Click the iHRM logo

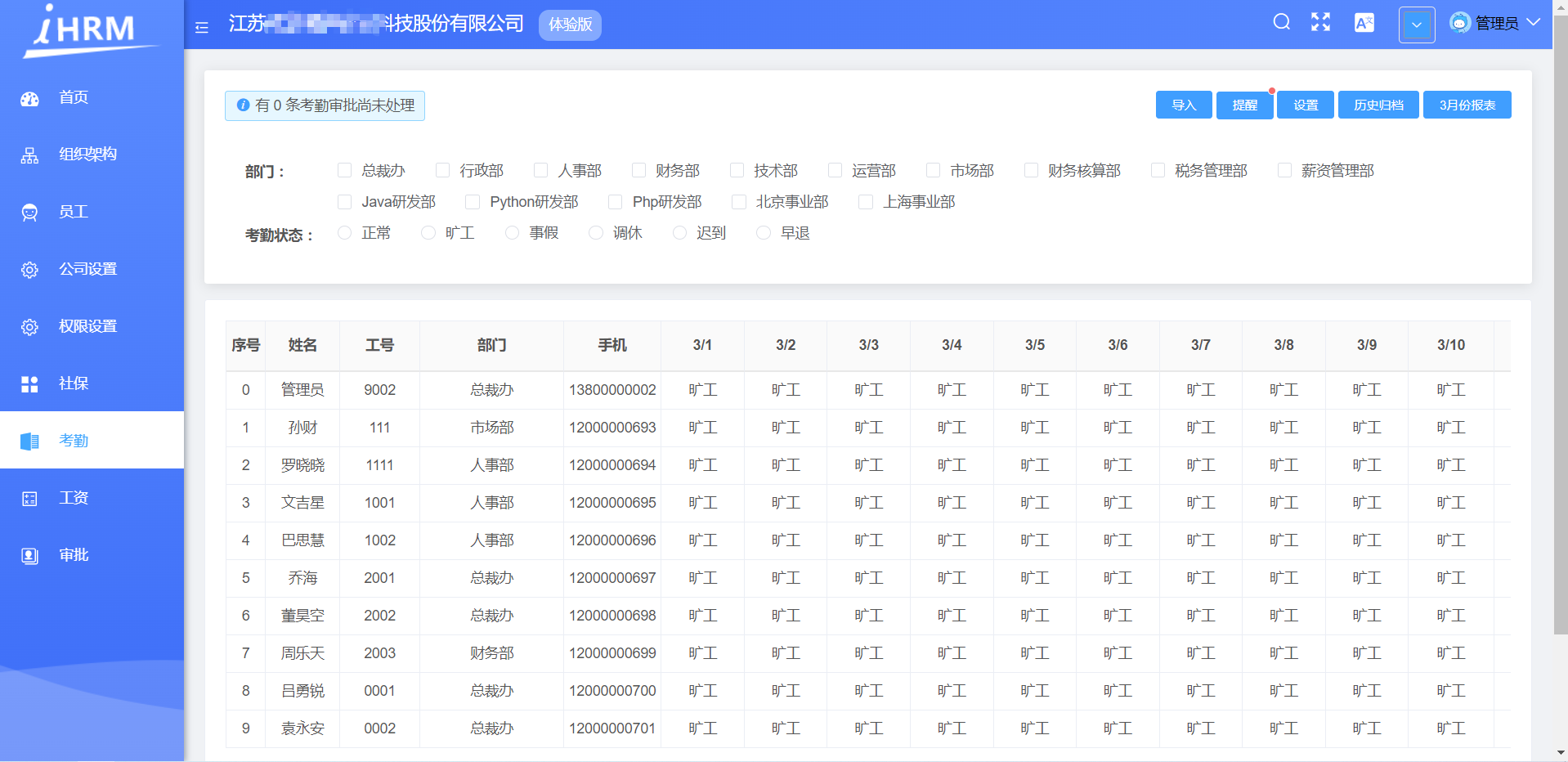pyautogui.click(x=90, y=29)
